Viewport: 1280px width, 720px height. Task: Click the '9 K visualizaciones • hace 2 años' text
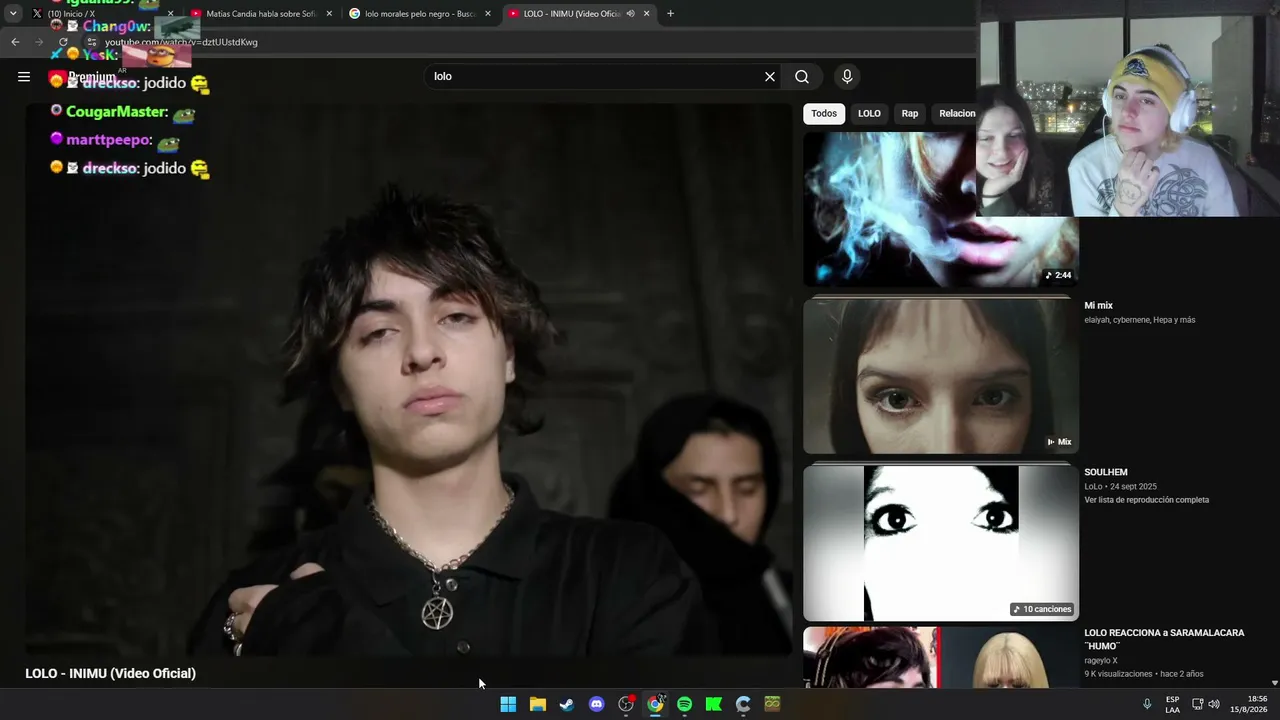click(x=1144, y=674)
